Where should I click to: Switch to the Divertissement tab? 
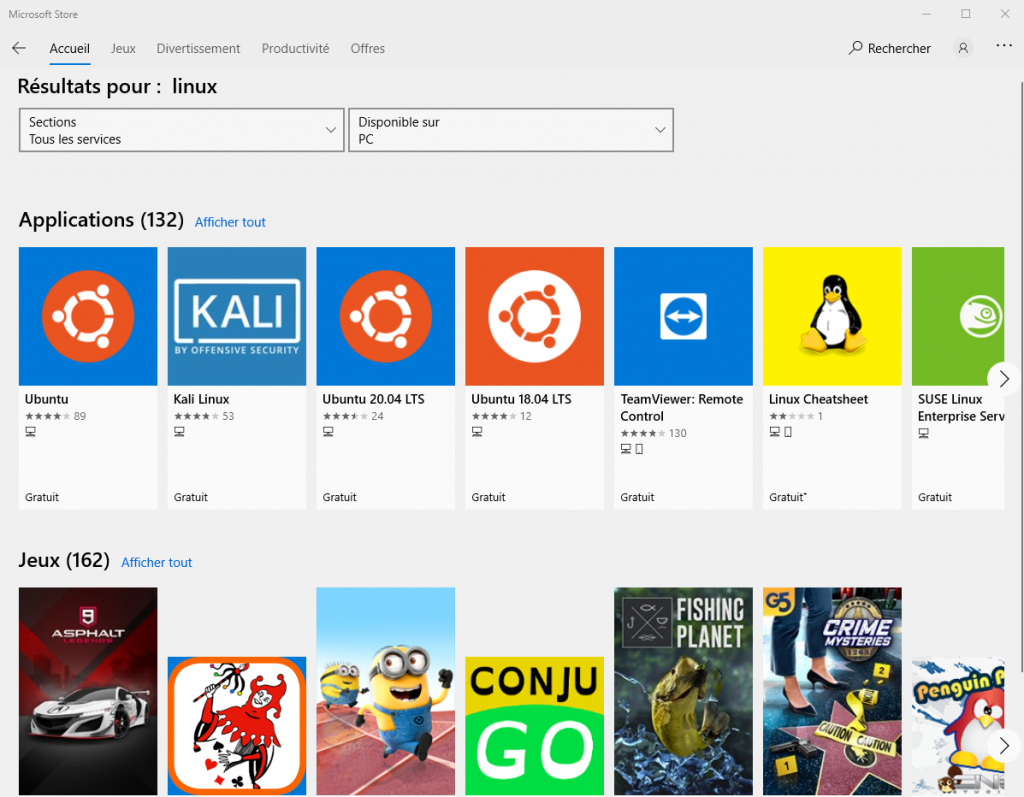point(198,48)
